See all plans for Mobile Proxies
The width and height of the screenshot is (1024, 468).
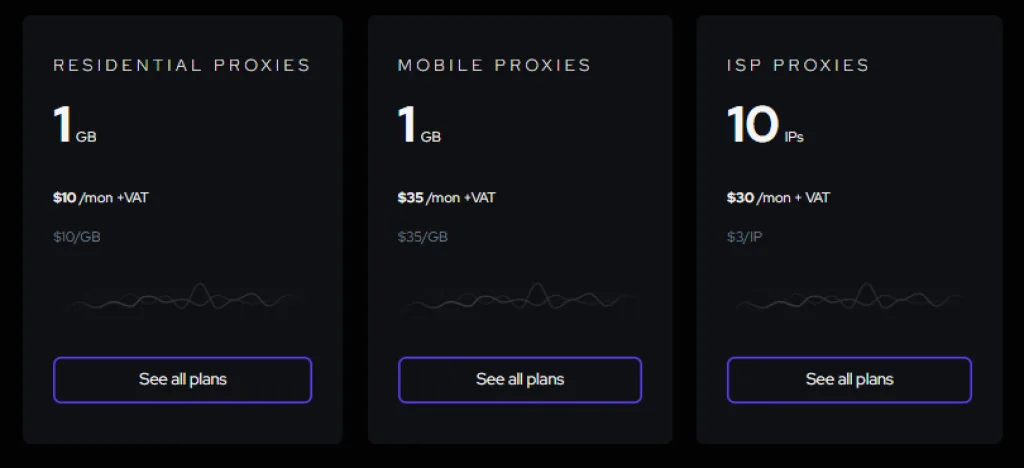520,380
